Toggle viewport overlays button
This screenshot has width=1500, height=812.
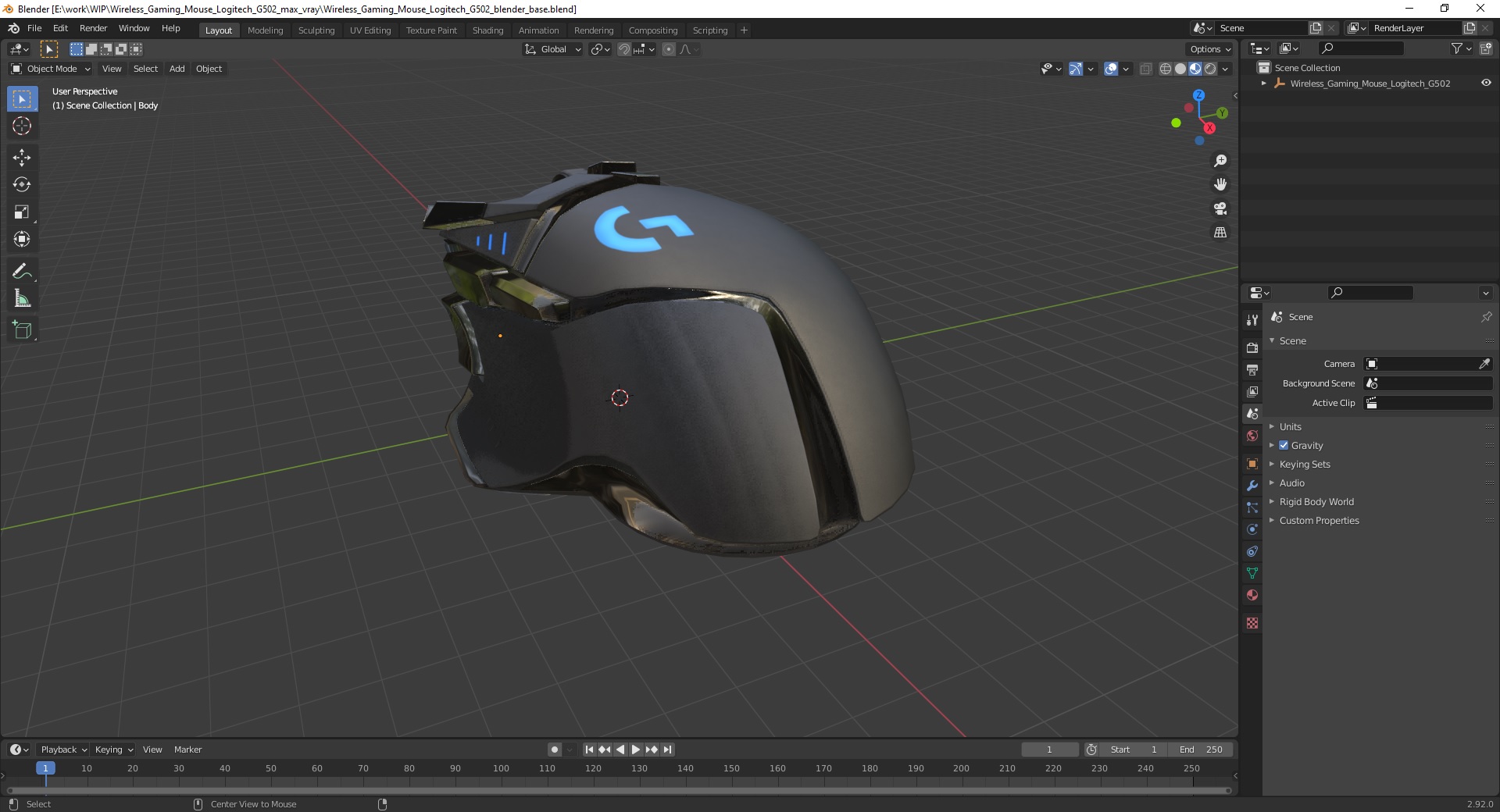pos(1111,69)
